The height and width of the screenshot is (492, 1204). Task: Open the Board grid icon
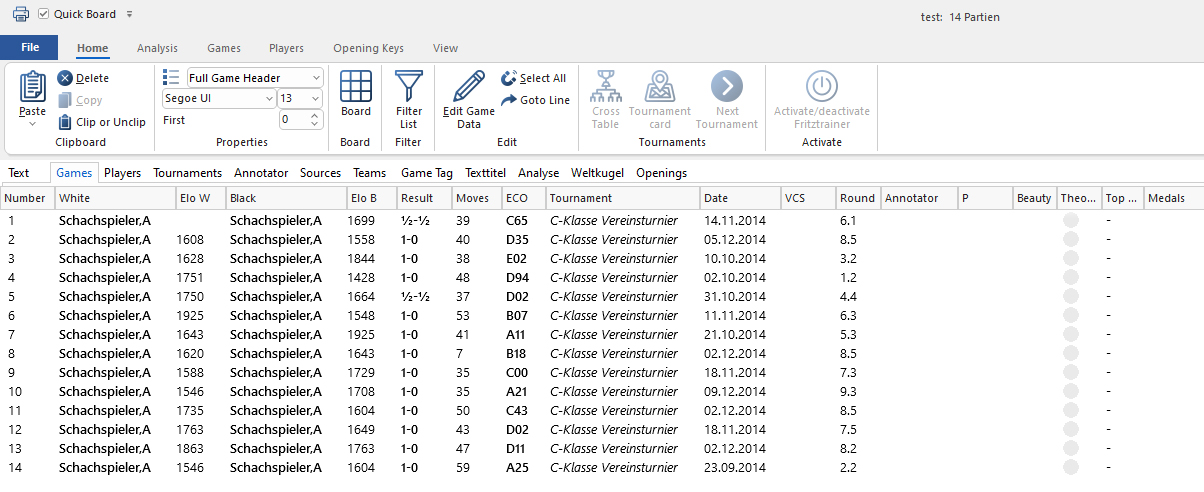coord(355,87)
